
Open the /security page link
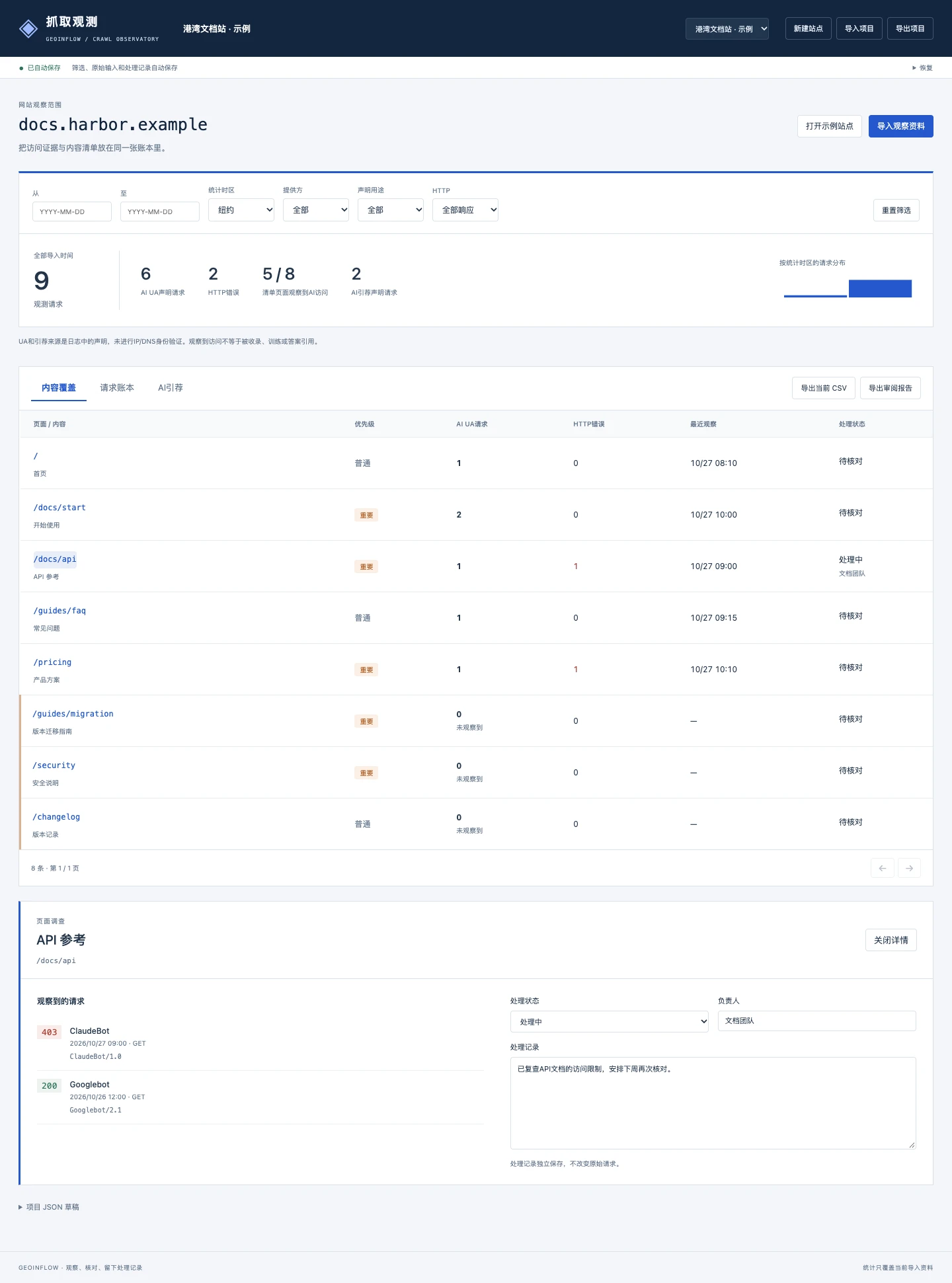[x=54, y=765]
